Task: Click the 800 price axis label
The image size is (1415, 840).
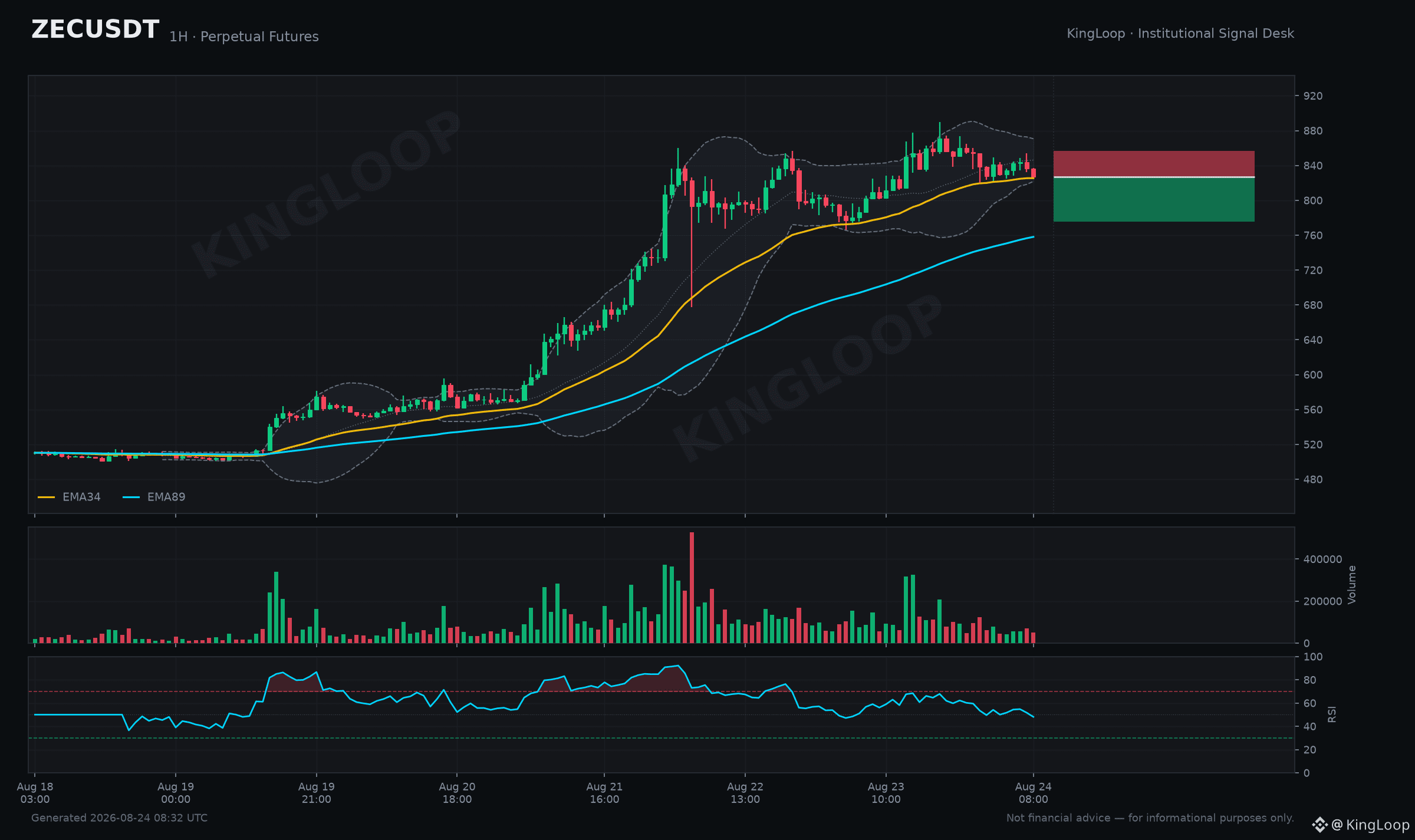Action: point(1313,200)
